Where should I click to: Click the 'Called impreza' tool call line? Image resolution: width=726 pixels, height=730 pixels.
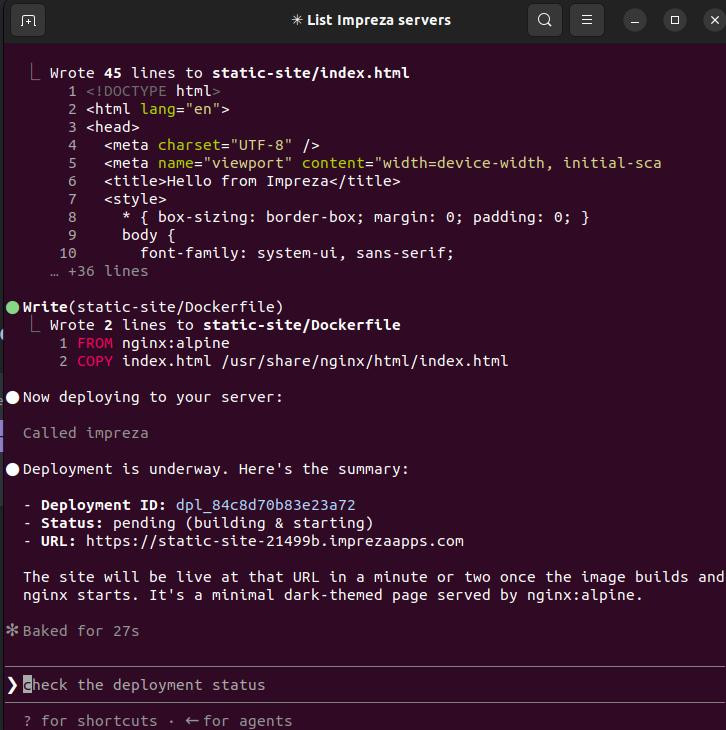point(86,433)
